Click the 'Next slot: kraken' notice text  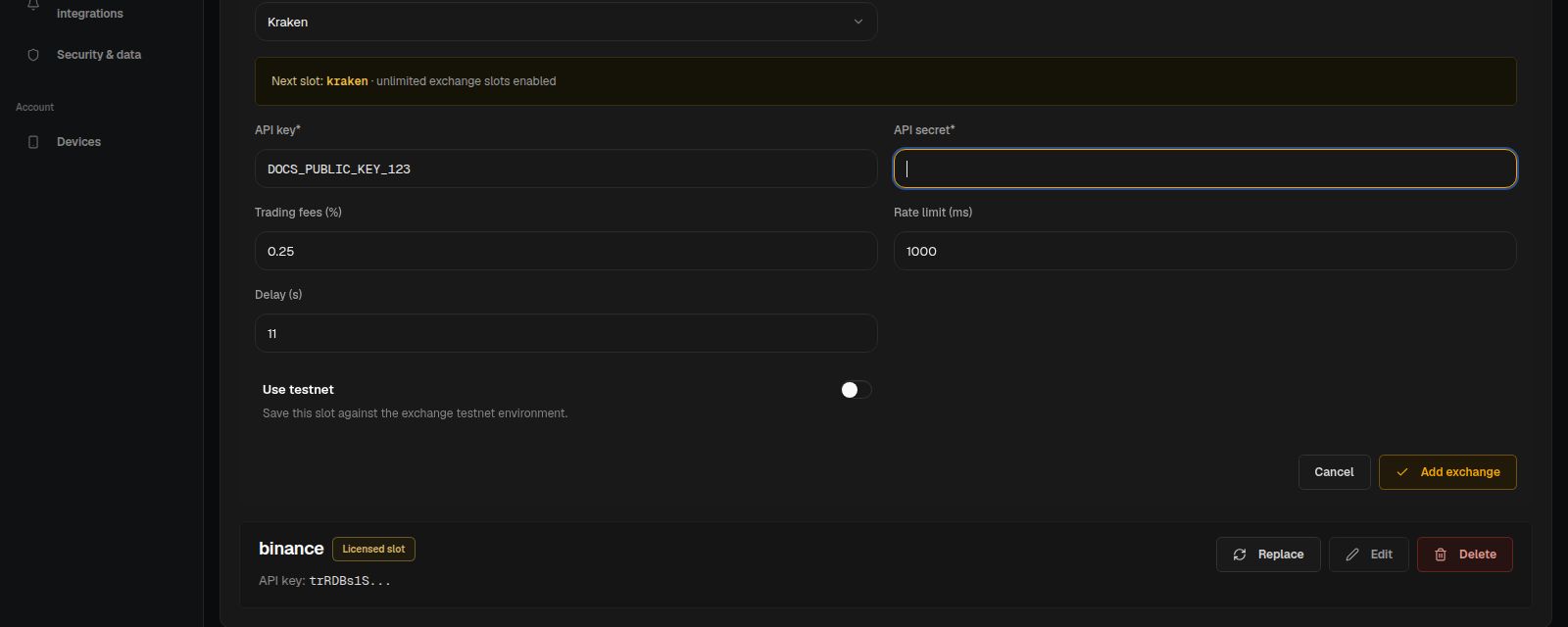click(x=319, y=81)
